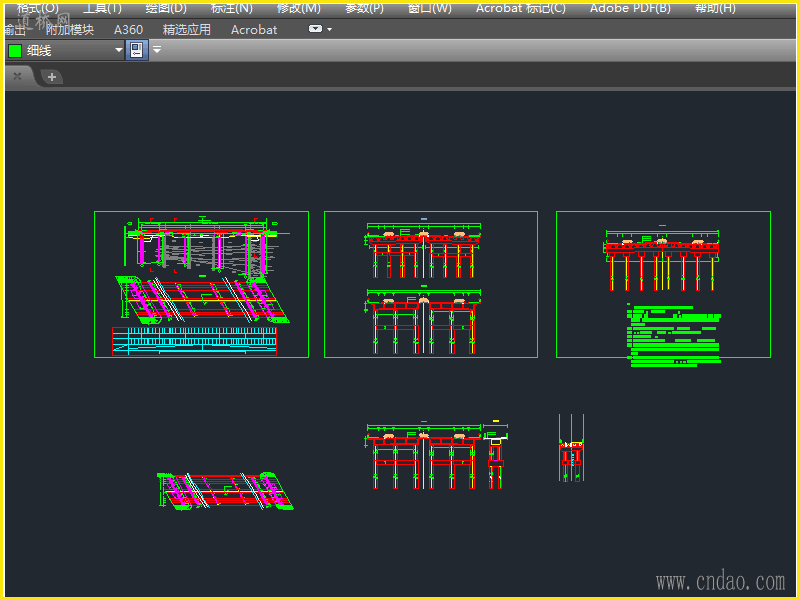The height and width of the screenshot is (600, 800).
Task: Open a new drawing tab with the plus button
Action: pos(52,76)
